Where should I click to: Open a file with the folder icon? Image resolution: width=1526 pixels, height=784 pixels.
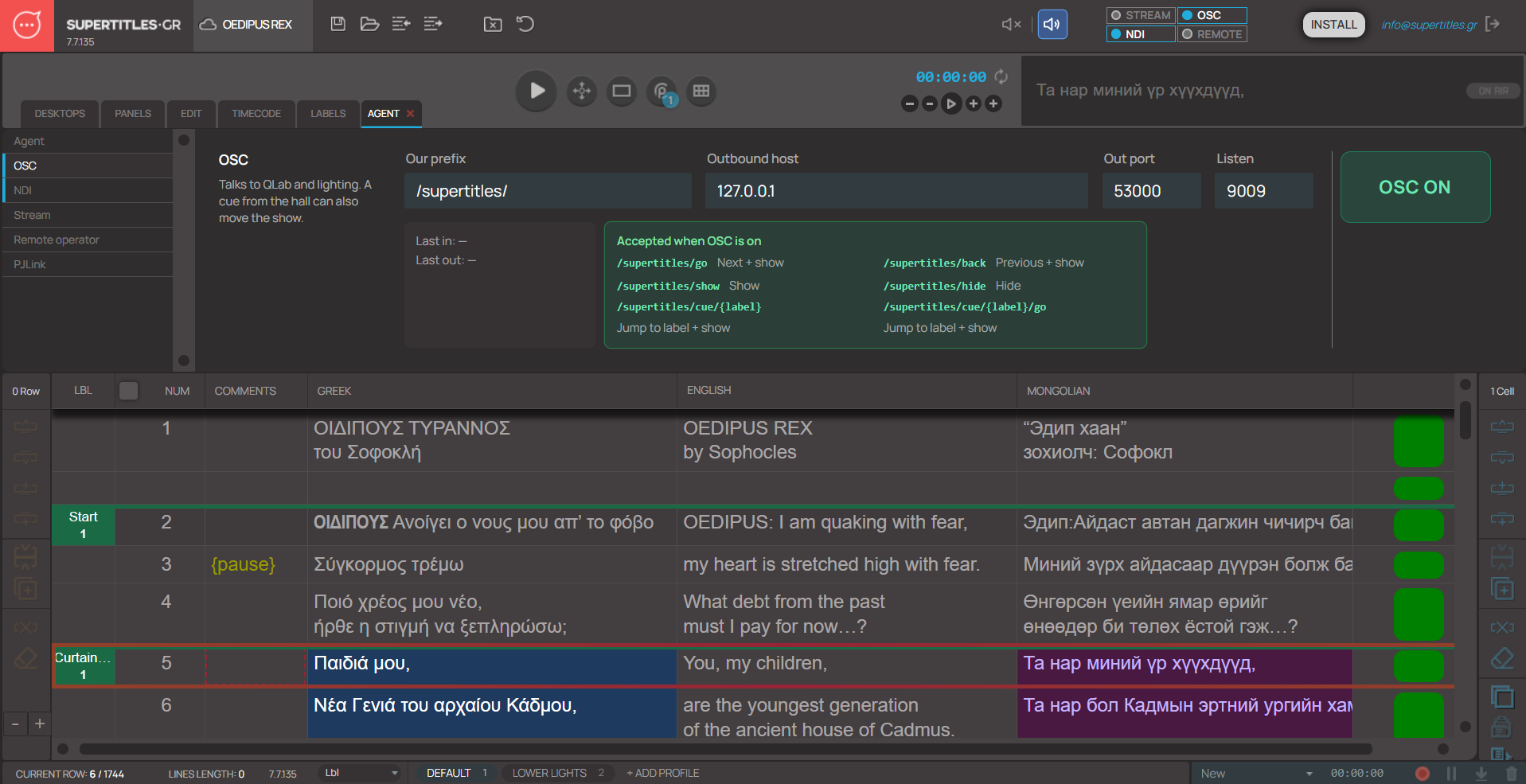[x=369, y=24]
